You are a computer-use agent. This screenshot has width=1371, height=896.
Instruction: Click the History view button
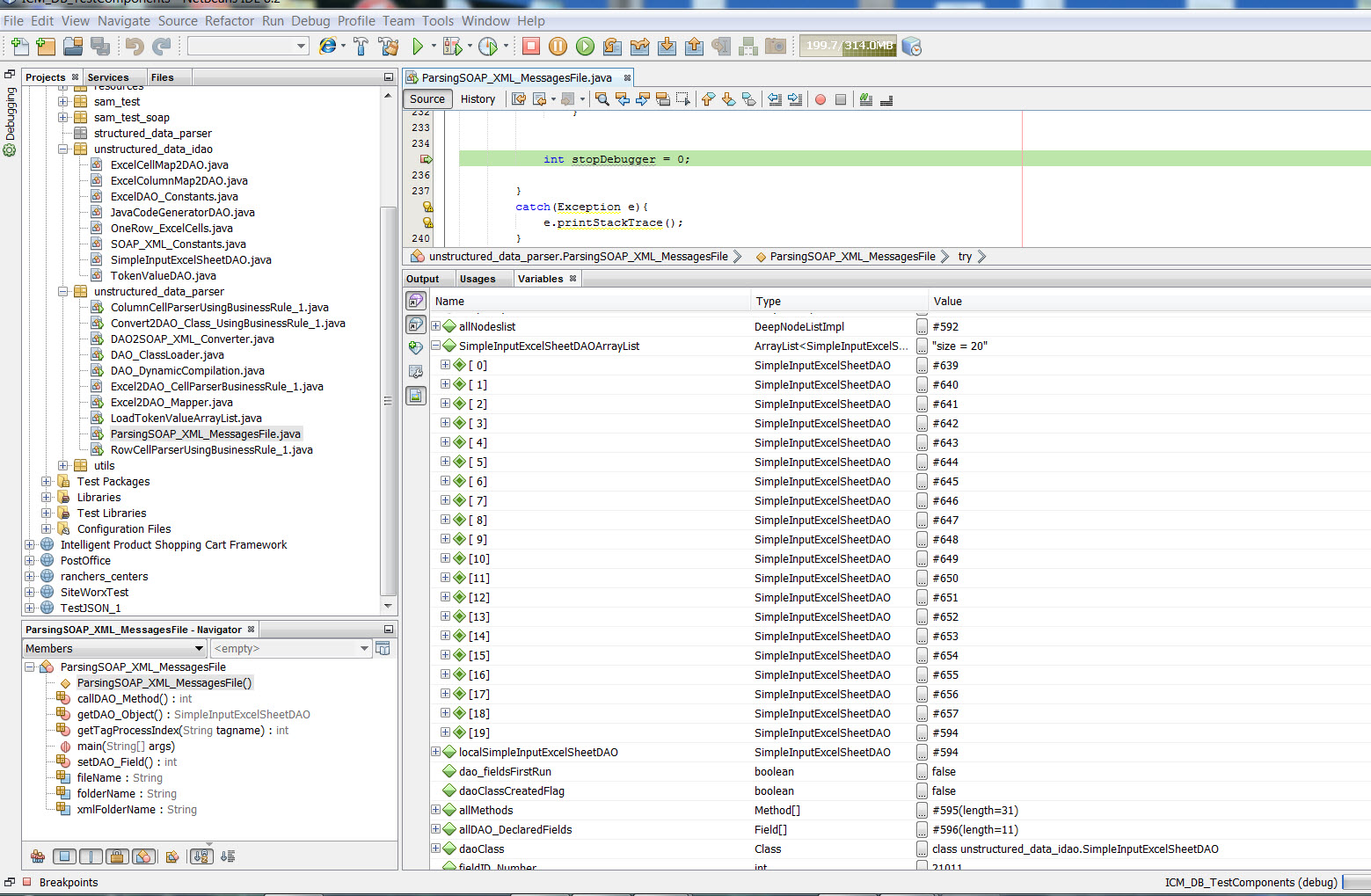[478, 99]
